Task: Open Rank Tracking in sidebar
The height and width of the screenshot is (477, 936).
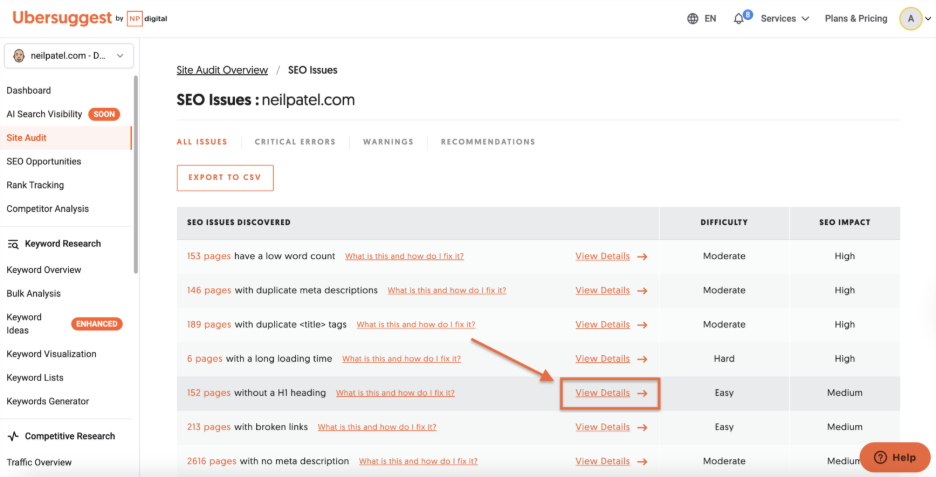Action: [x=35, y=185]
